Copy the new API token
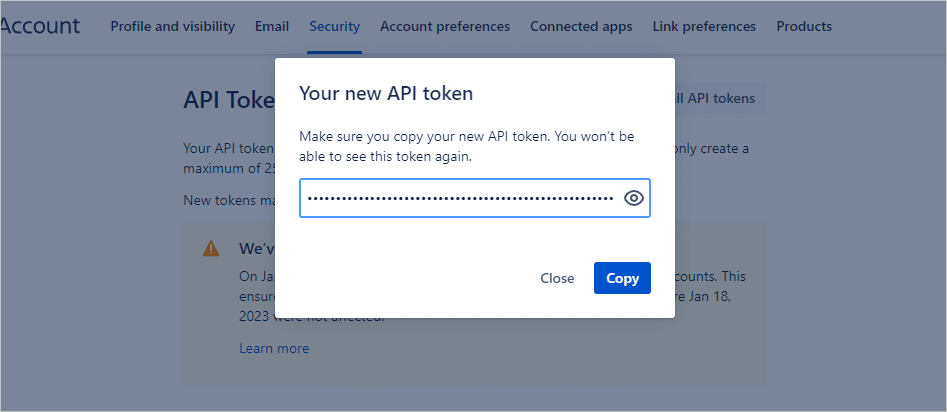 622,278
